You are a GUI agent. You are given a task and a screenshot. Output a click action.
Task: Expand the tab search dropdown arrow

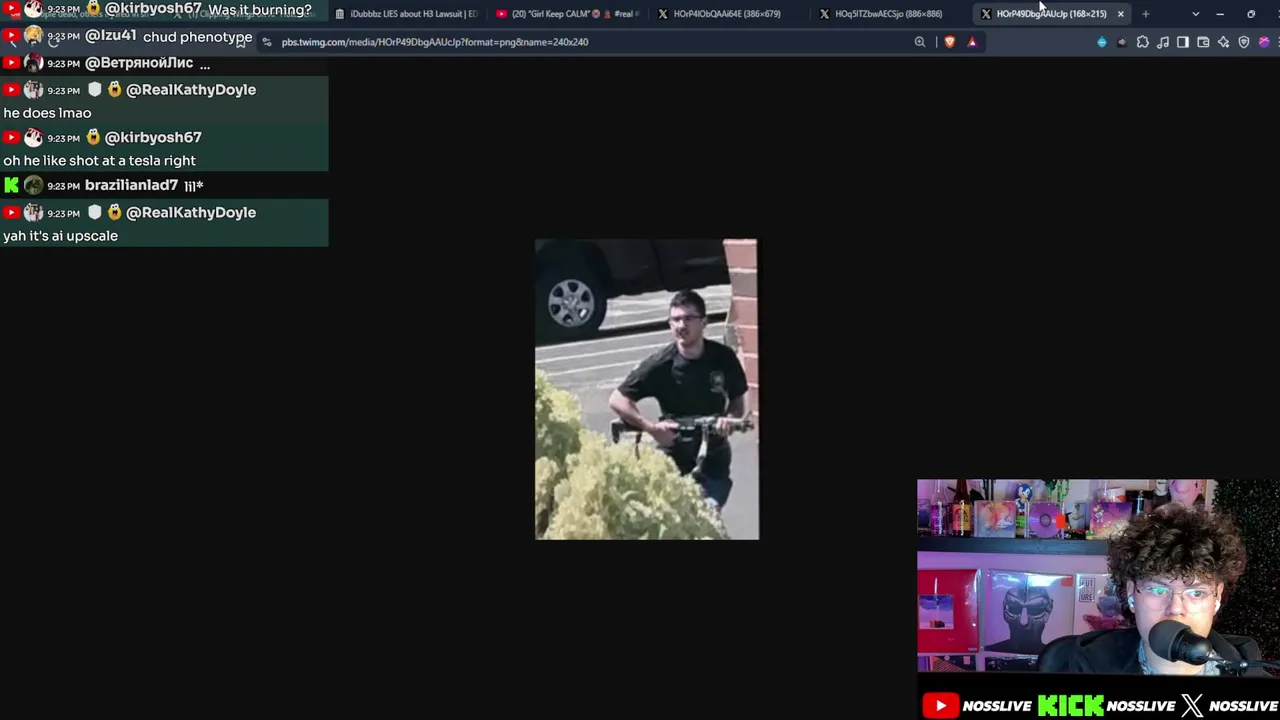[1195, 14]
